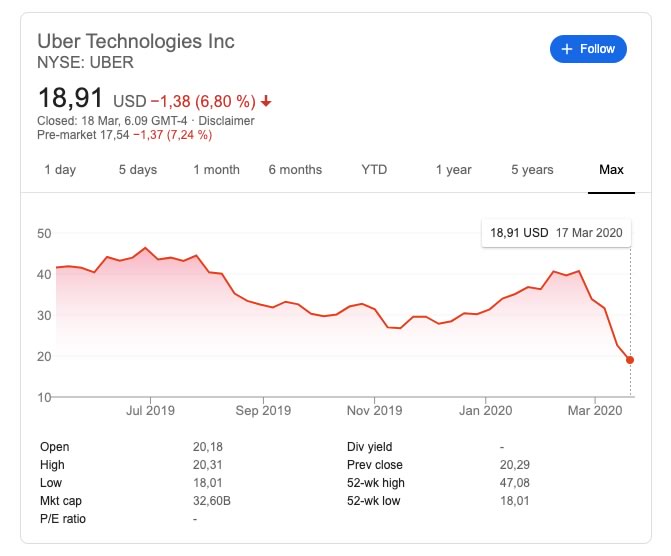Click the Mkt cap value 32,60B
Viewport: 671px width, 556px height.
click(212, 501)
